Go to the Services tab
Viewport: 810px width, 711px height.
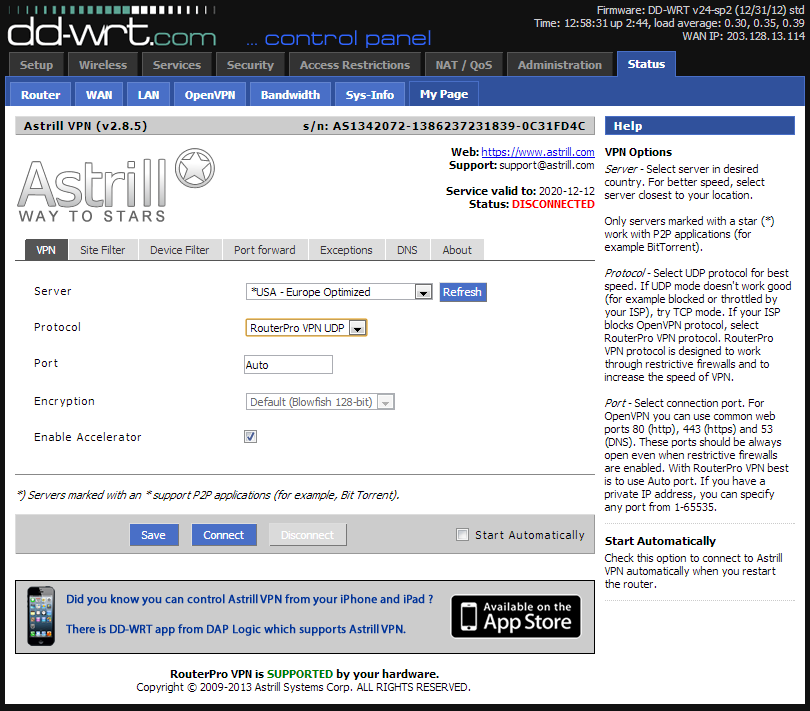click(177, 65)
